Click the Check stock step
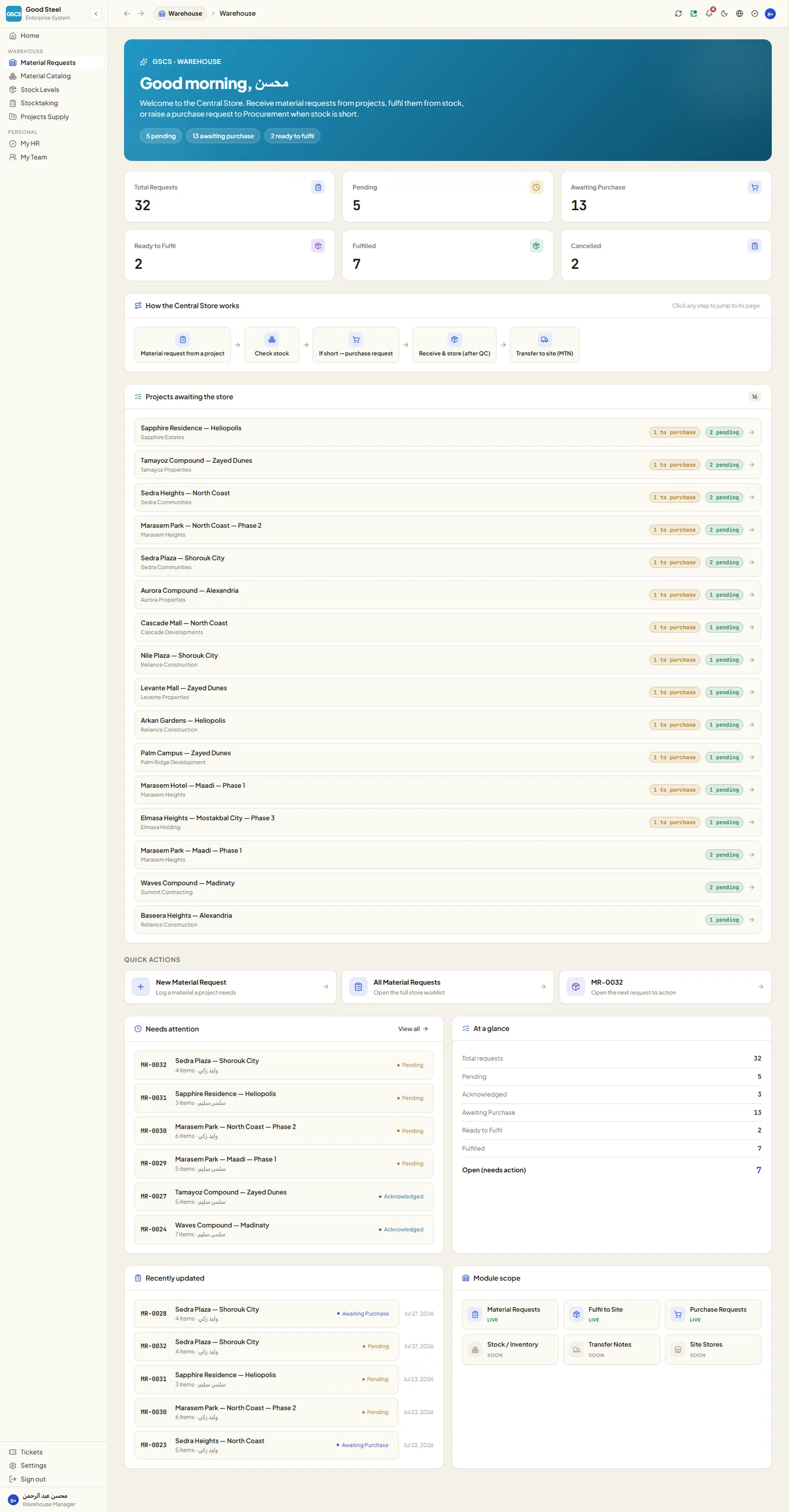Screen dimensions: 789x1512 (x=272, y=345)
